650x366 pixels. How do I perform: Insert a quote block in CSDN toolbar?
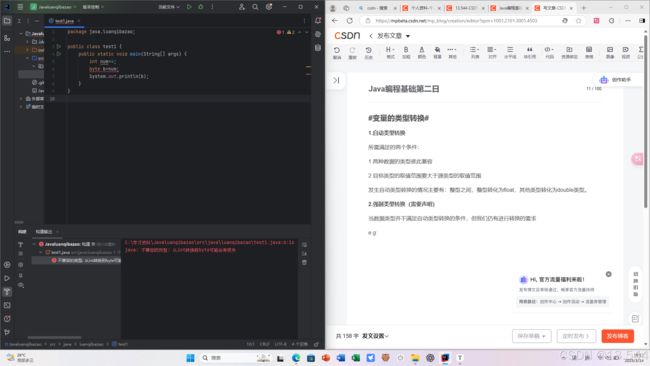tap(529, 52)
